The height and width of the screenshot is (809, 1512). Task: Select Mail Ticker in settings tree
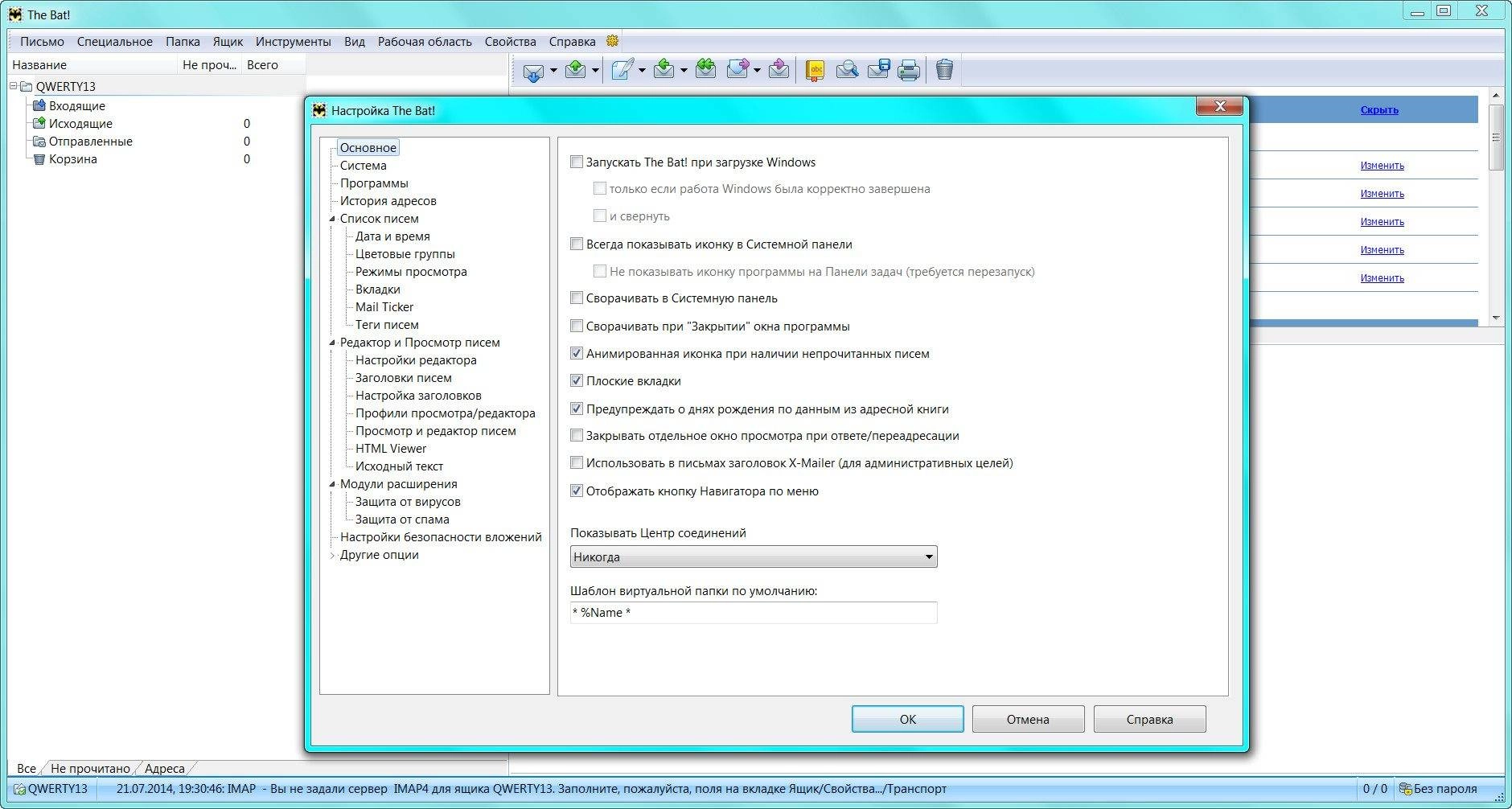(x=384, y=307)
